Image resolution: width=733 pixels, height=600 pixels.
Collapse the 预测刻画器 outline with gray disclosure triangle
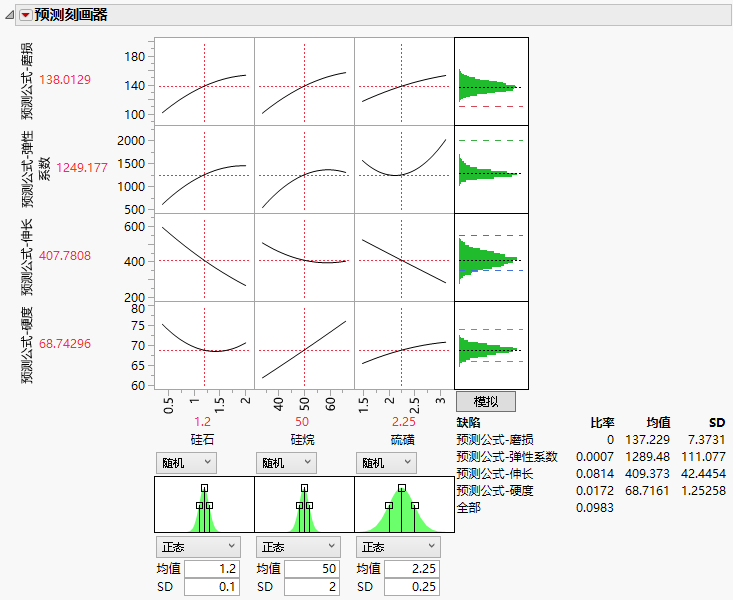pyautogui.click(x=9, y=15)
